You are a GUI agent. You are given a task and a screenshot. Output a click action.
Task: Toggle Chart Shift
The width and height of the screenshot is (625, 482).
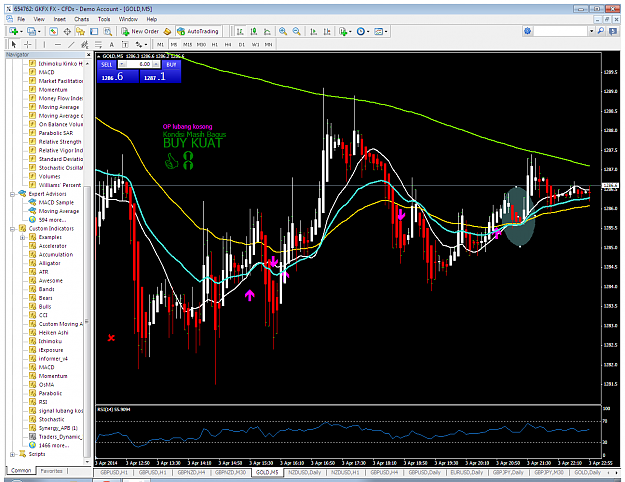(x=327, y=31)
